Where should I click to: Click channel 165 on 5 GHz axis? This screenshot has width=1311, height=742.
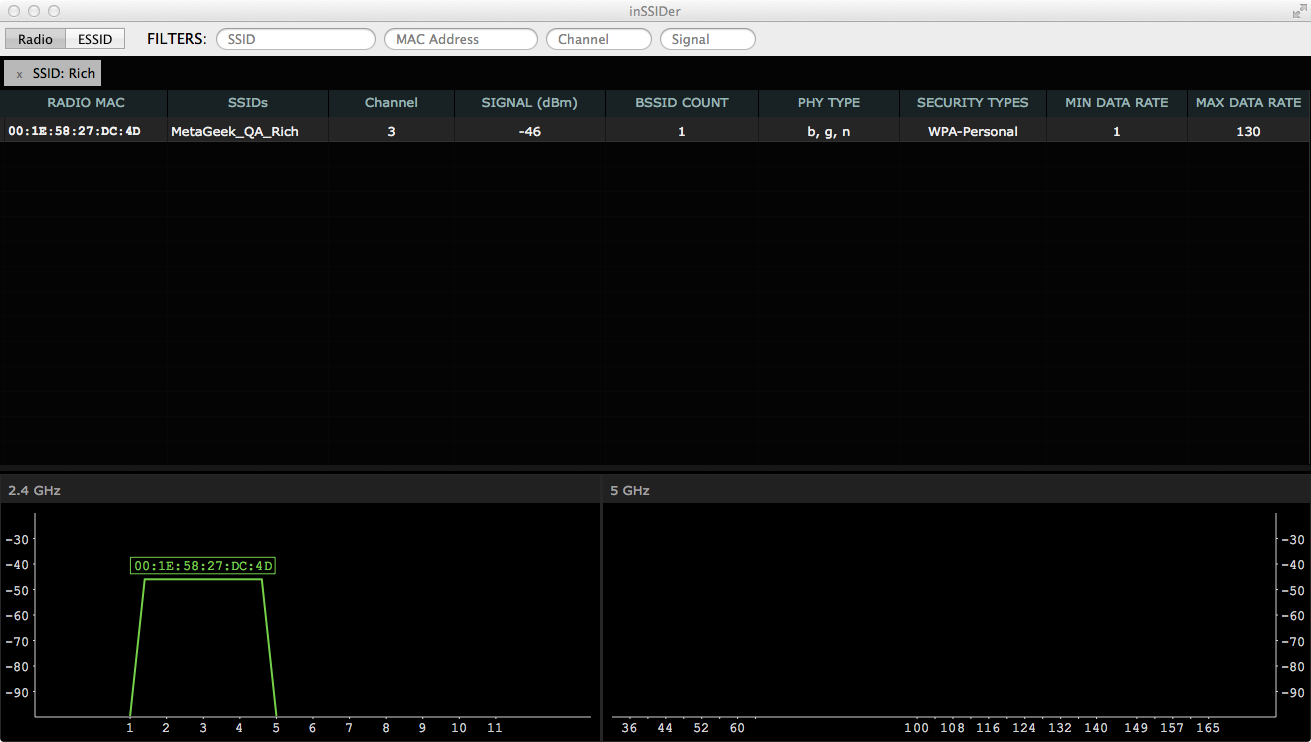point(1208,728)
